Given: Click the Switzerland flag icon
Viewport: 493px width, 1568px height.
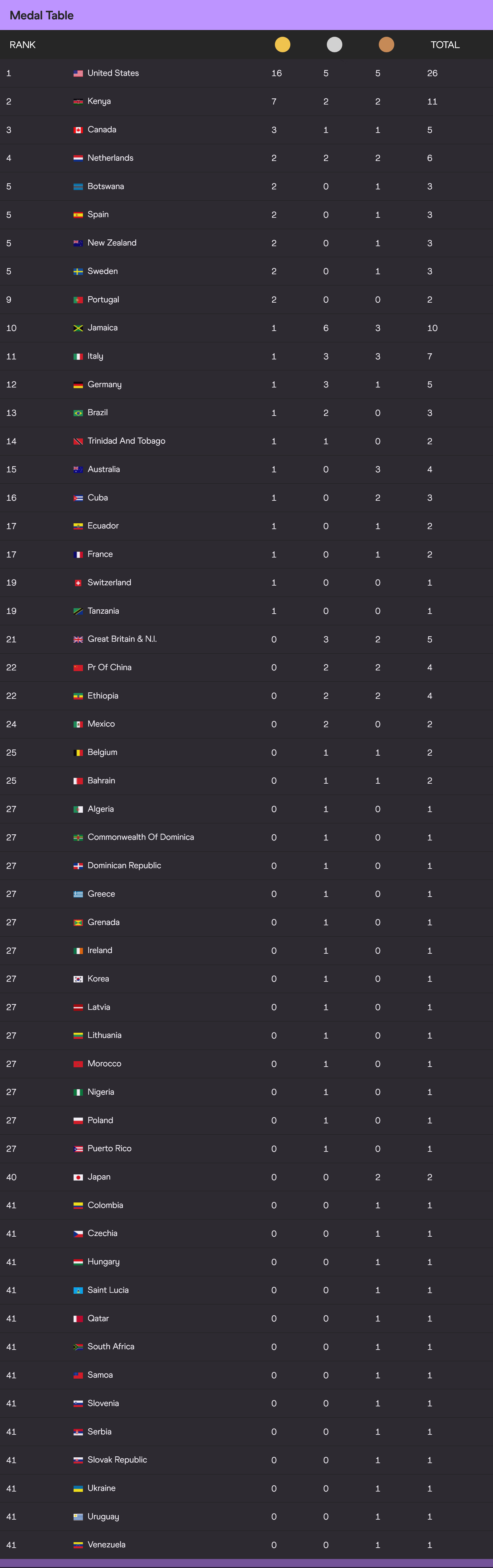Looking at the screenshot, I should (x=78, y=583).
